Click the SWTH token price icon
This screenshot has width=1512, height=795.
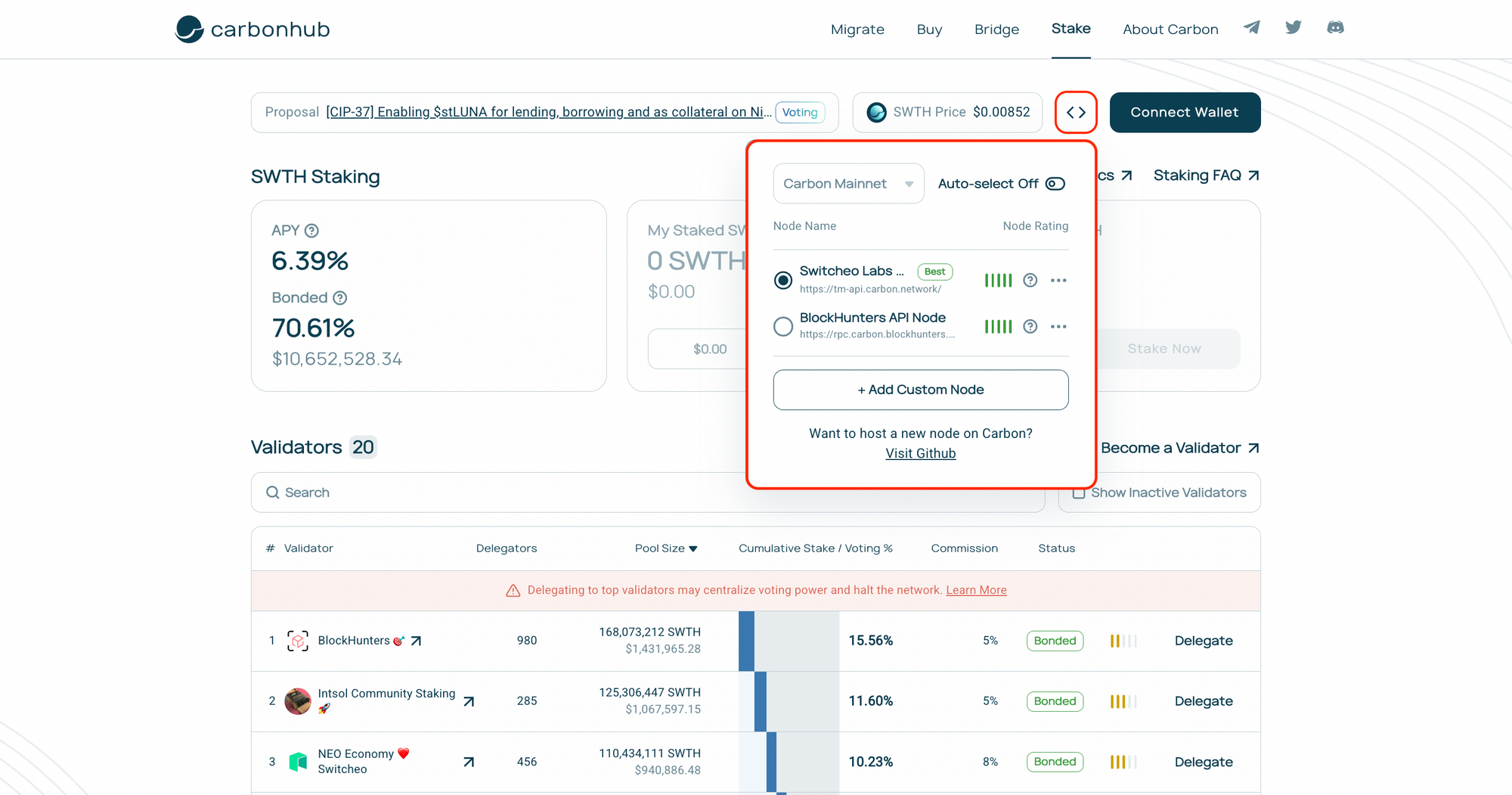[x=876, y=112]
